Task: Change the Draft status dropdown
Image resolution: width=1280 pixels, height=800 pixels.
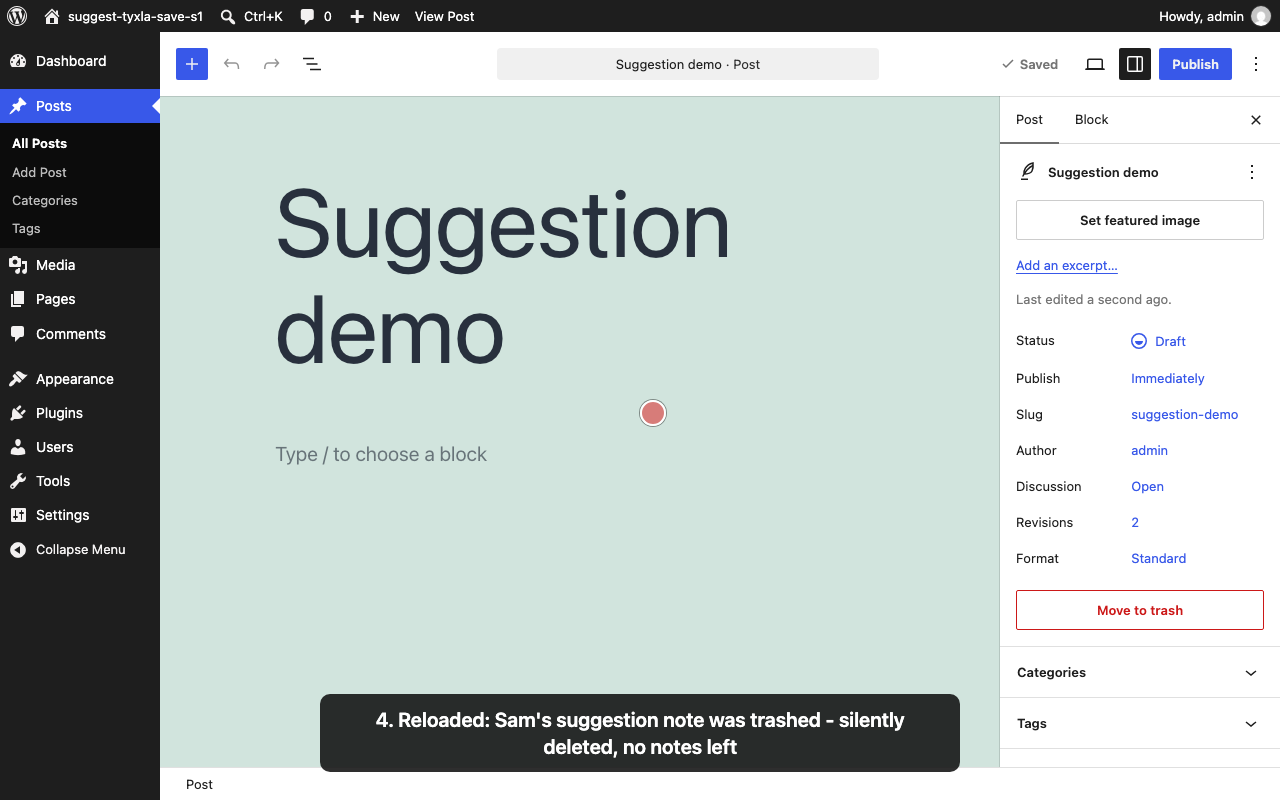Action: pos(1158,341)
